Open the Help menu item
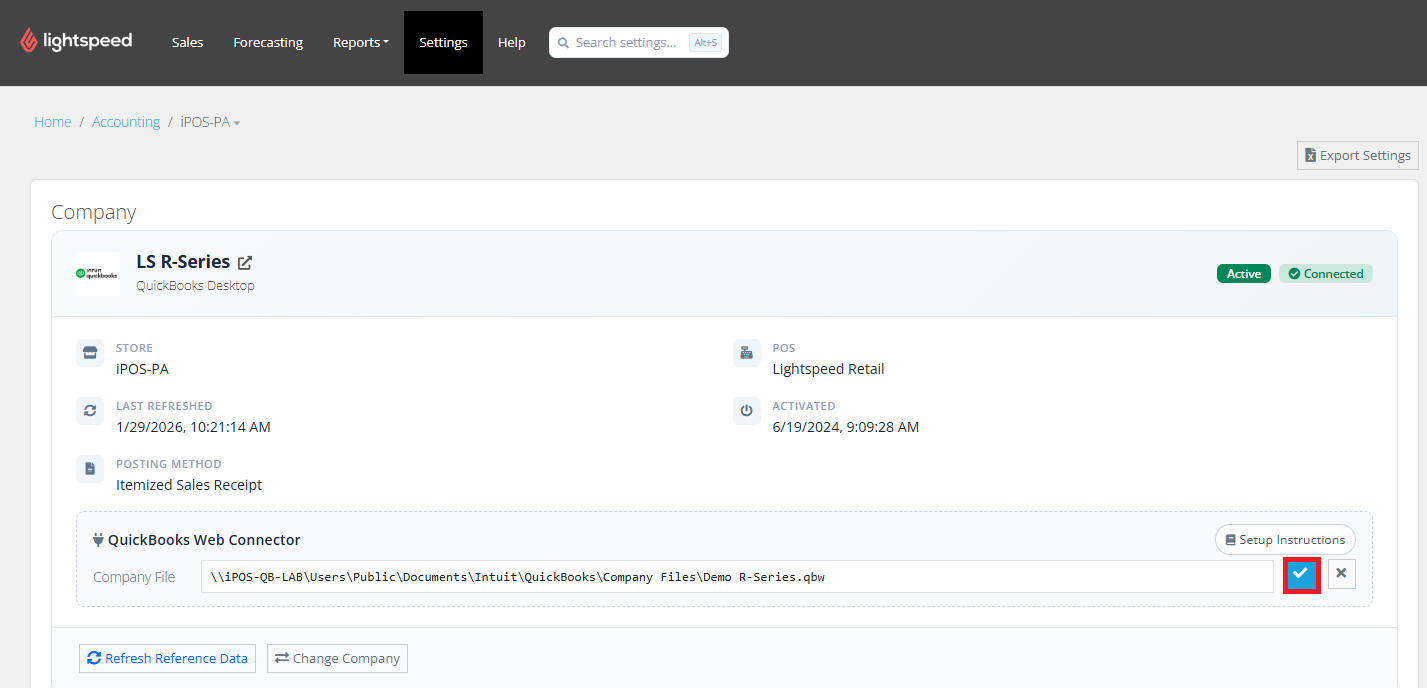 512,42
